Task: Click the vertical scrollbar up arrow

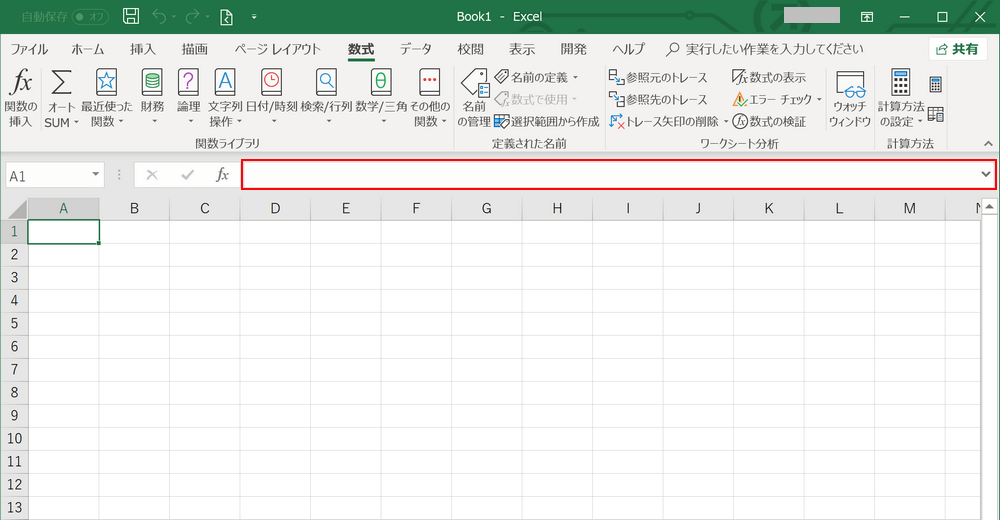Action: pos(989,207)
